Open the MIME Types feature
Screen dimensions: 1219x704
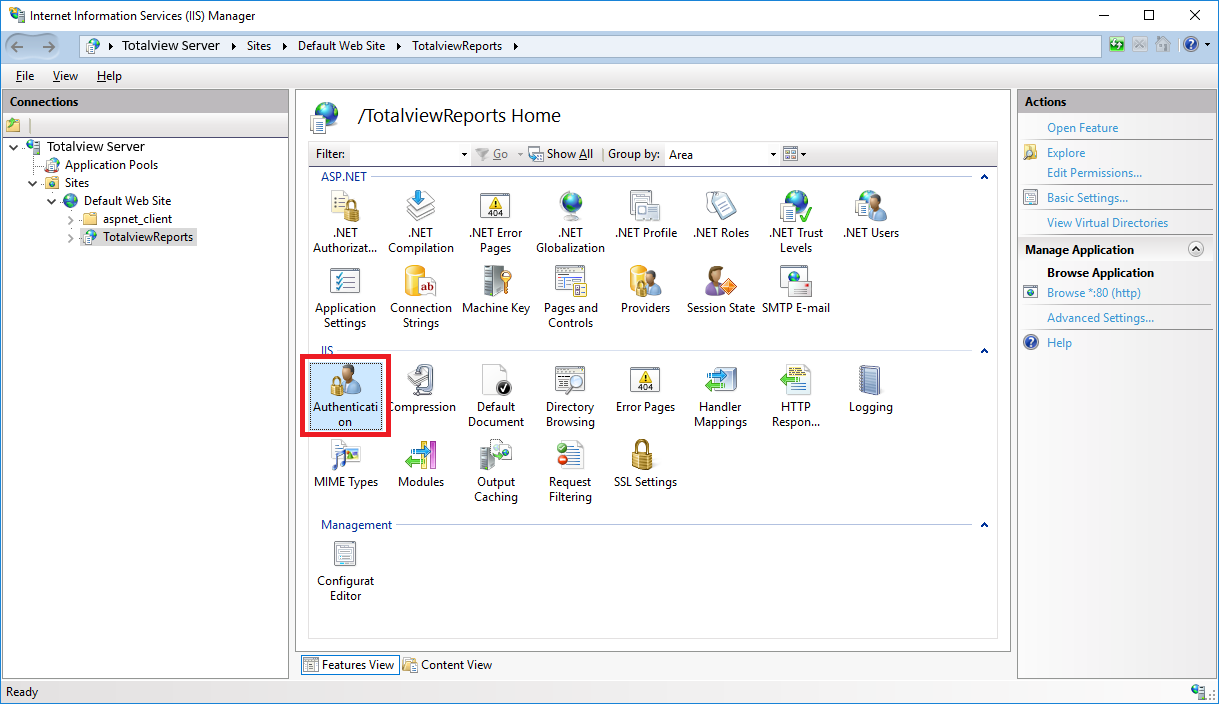pyautogui.click(x=345, y=464)
